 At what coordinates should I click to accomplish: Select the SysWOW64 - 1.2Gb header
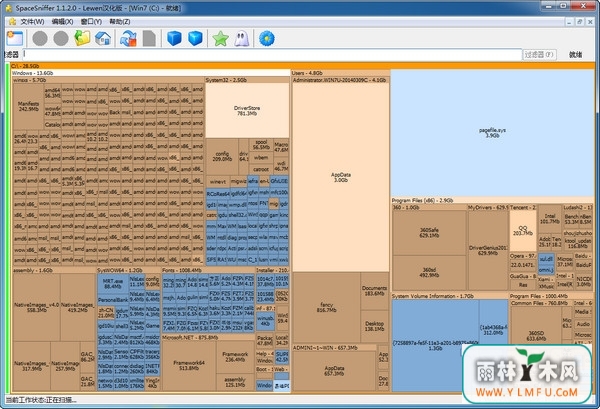pos(129,270)
